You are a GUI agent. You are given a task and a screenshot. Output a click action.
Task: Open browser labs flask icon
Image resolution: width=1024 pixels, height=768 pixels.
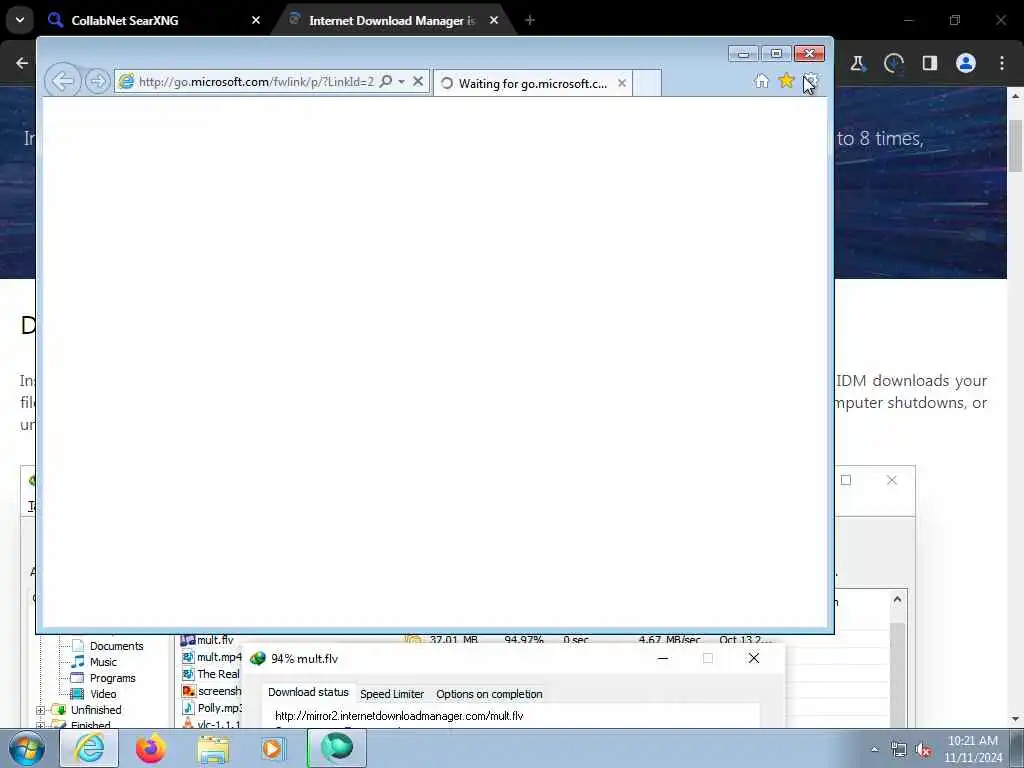(857, 63)
